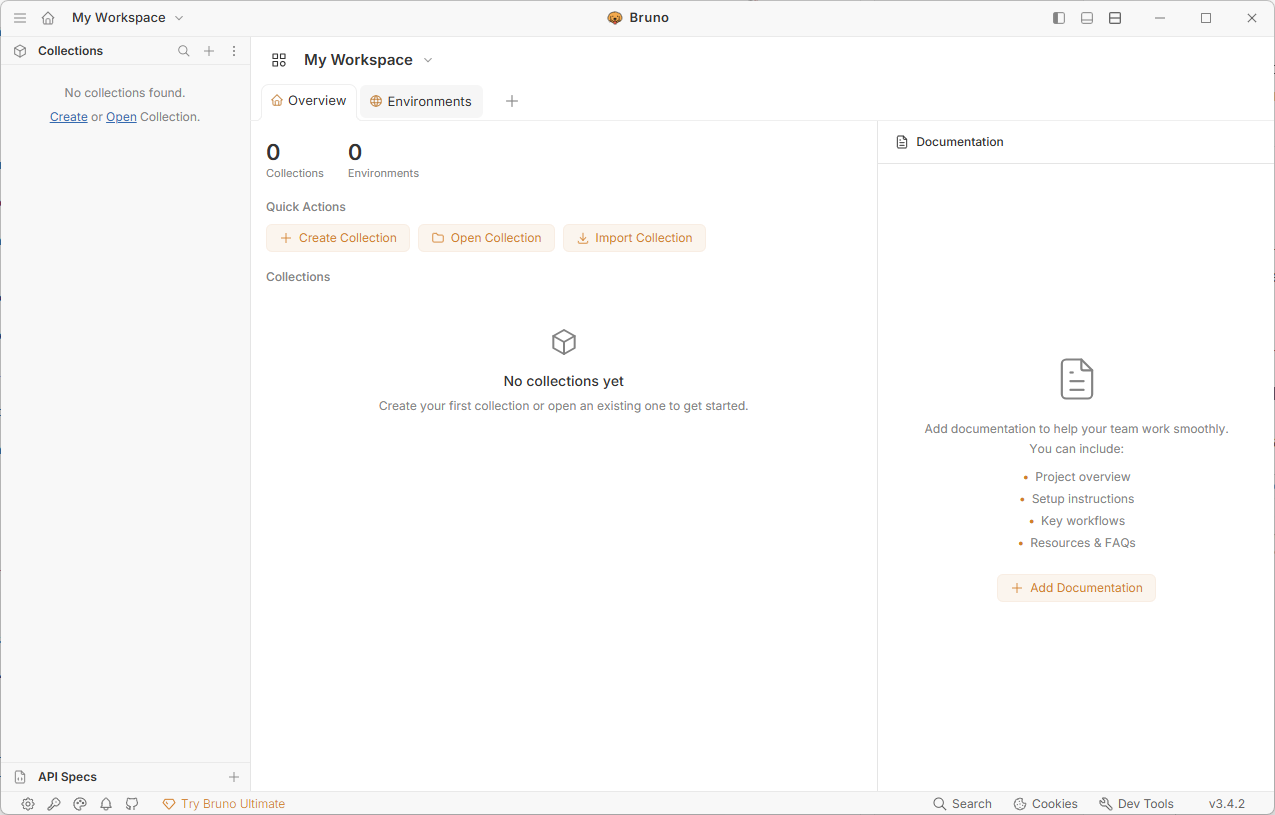Click the empty collections cube icon

pos(564,343)
